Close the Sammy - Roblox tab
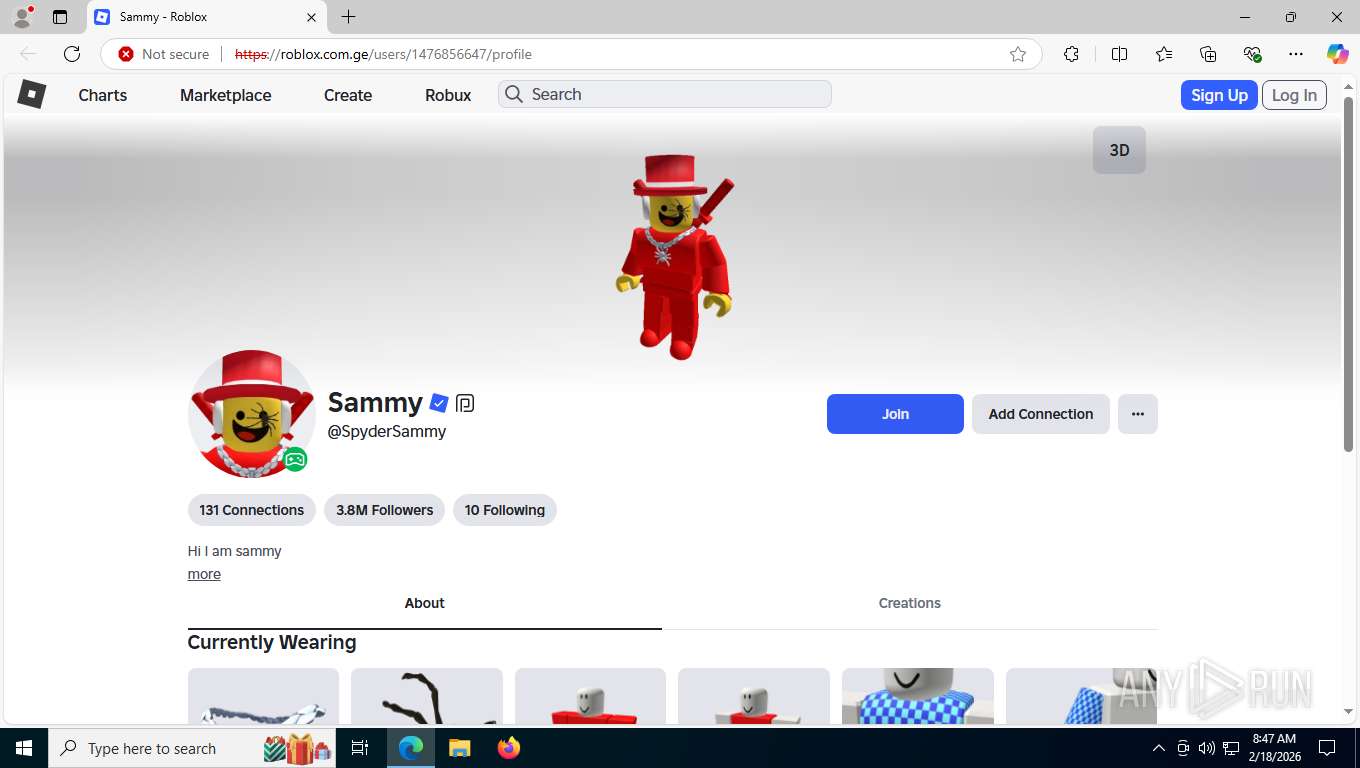This screenshot has height=768, width=1360. pyautogui.click(x=311, y=17)
